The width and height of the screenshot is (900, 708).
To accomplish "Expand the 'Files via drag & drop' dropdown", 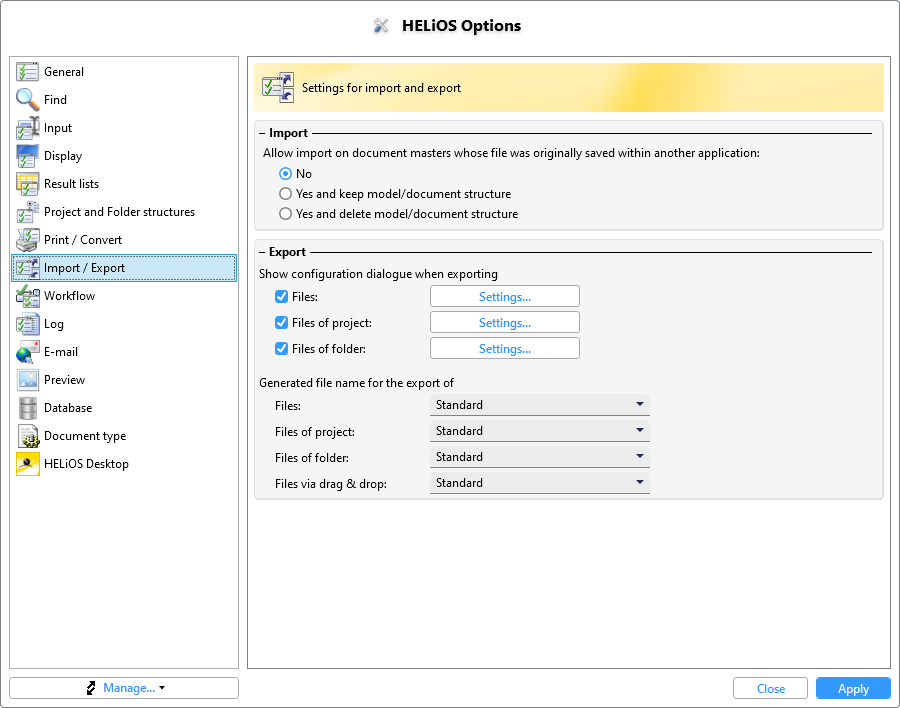I will (x=540, y=483).
